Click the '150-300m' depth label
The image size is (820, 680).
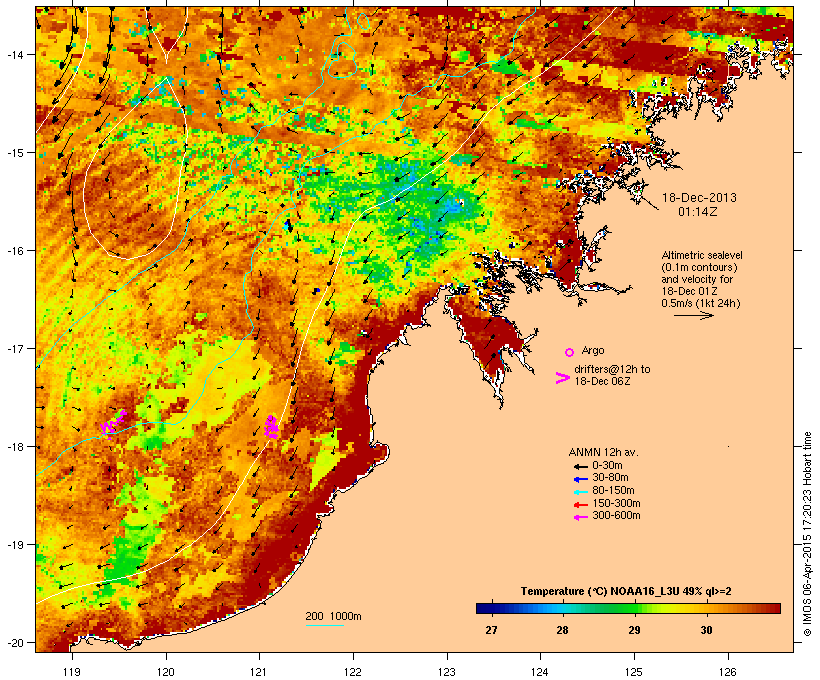(x=616, y=503)
